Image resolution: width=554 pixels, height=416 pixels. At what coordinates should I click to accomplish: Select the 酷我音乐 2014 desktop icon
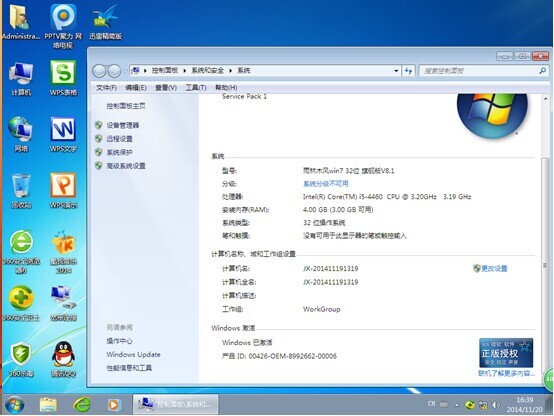coord(63,252)
